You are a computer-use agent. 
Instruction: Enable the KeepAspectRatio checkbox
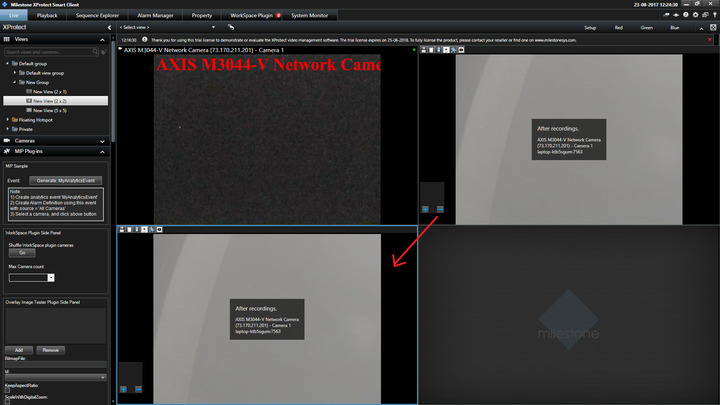click(x=7, y=388)
